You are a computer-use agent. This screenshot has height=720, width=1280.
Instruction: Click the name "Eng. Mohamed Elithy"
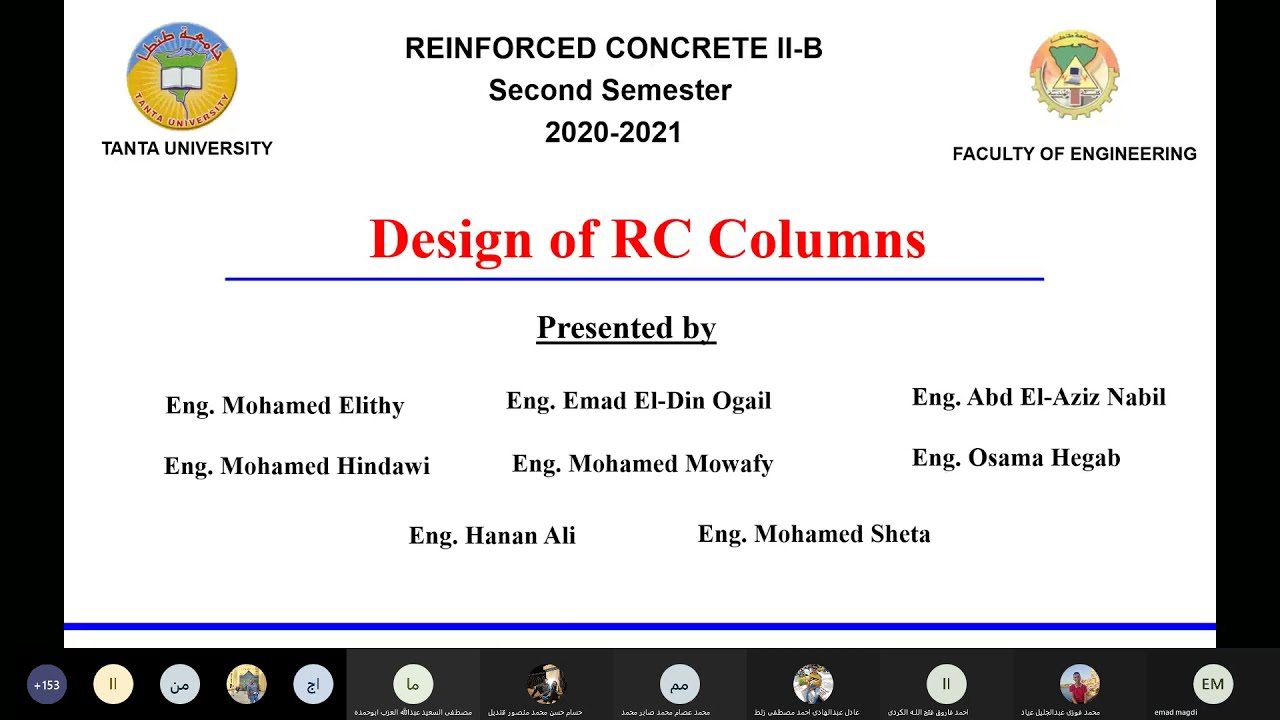tap(285, 406)
